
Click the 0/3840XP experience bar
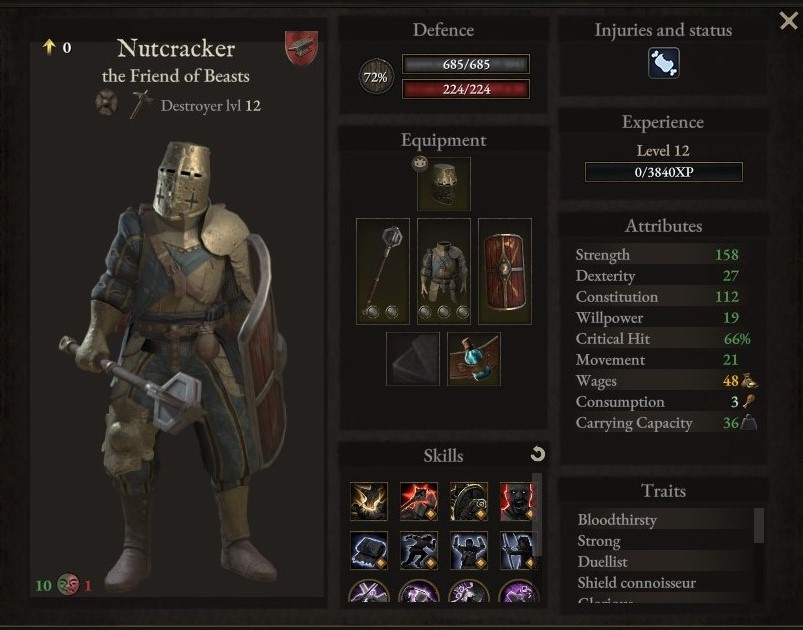(664, 172)
